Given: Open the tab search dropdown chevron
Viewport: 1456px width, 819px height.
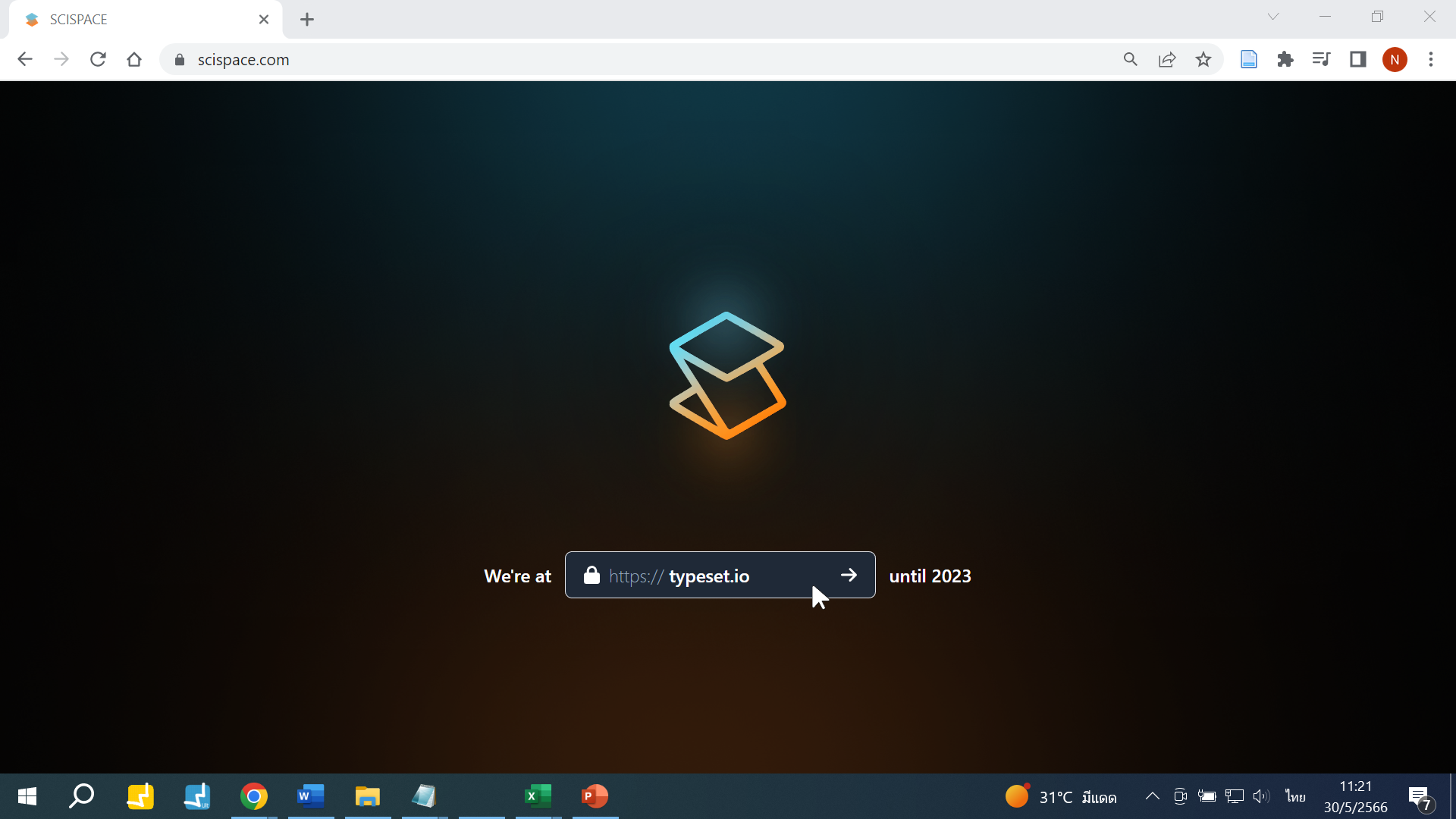Looking at the screenshot, I should tap(1273, 17).
